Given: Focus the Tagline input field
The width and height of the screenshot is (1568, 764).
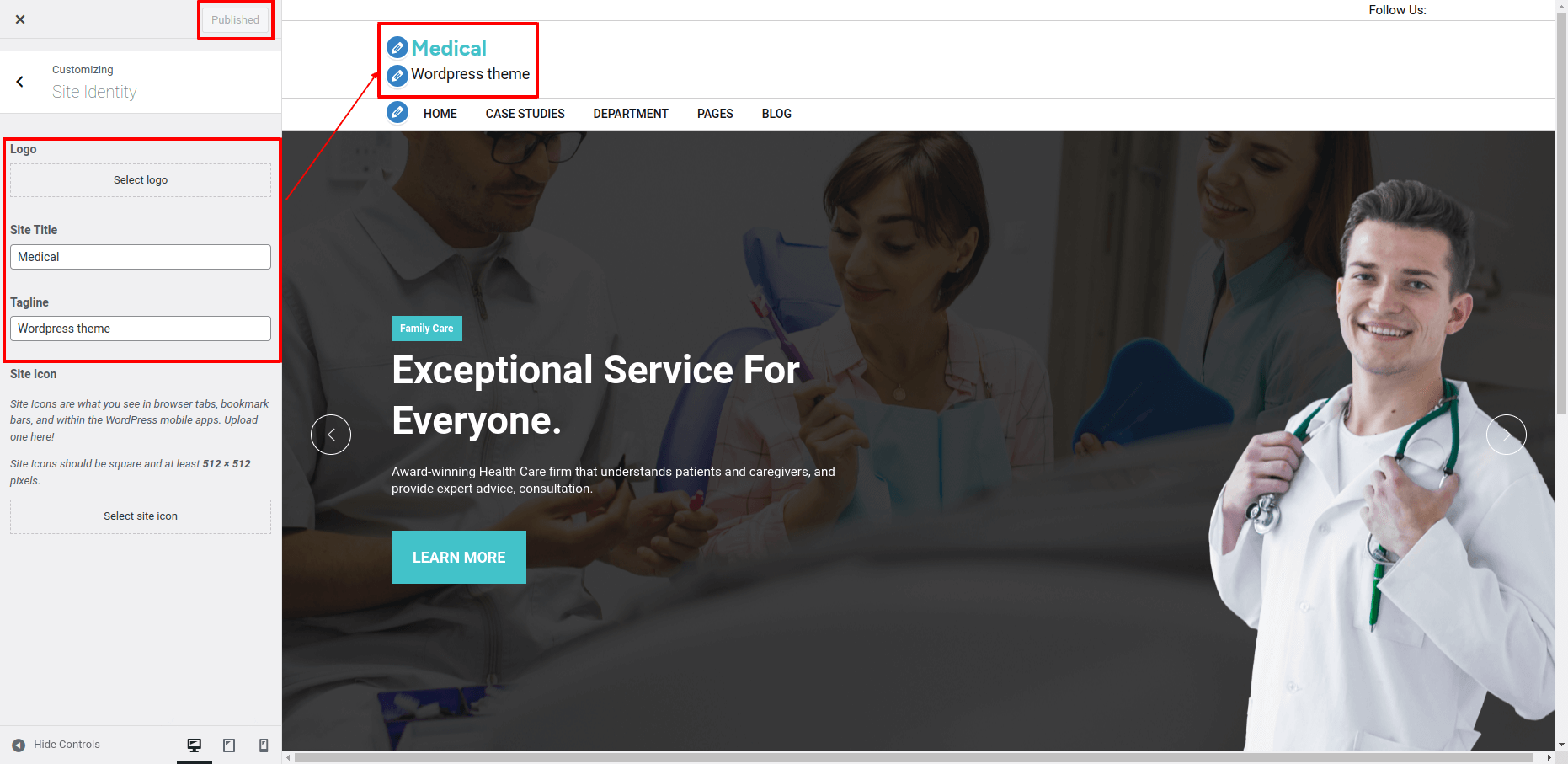Looking at the screenshot, I should (141, 329).
